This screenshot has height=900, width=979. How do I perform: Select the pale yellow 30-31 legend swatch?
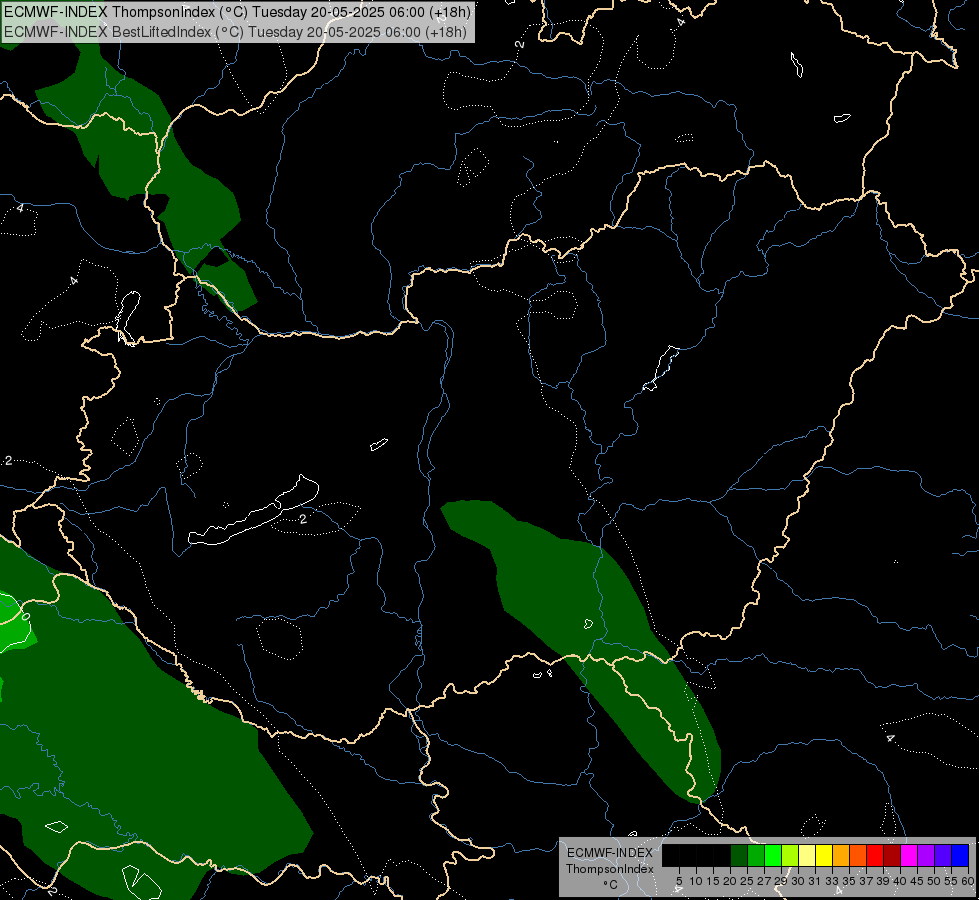[x=807, y=855]
